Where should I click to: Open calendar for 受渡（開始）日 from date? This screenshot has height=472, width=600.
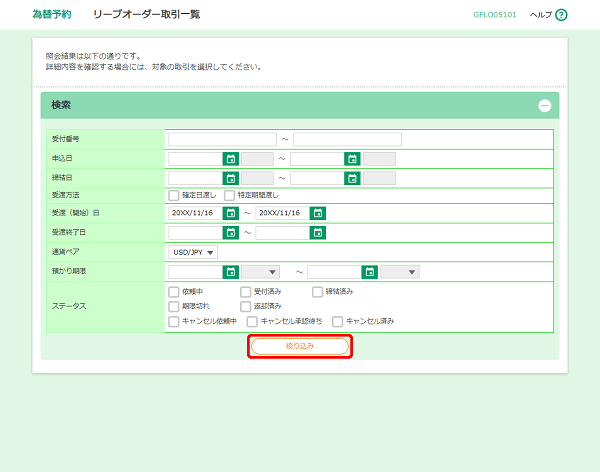[x=231, y=213]
